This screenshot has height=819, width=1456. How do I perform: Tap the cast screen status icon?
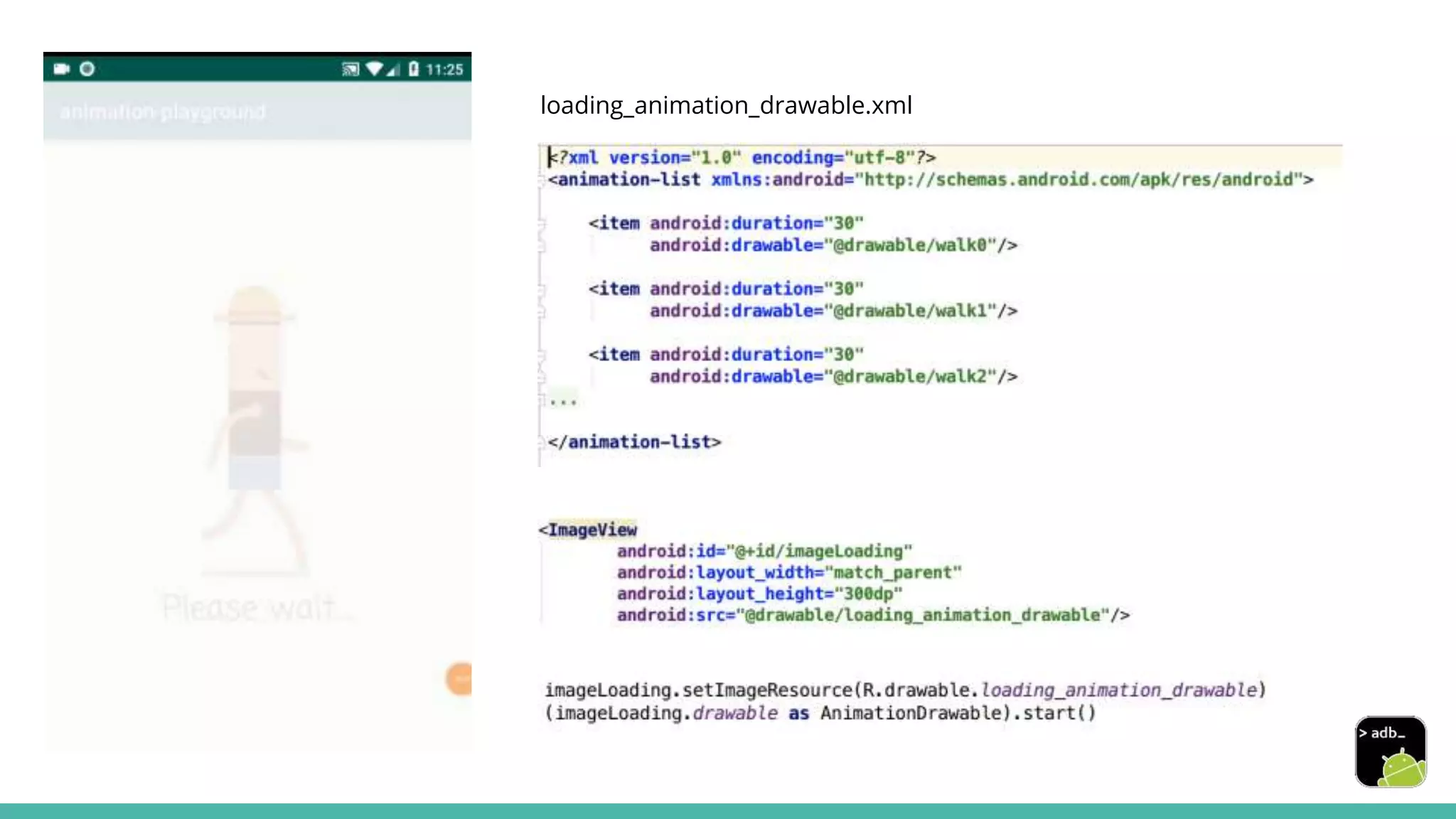[350, 69]
